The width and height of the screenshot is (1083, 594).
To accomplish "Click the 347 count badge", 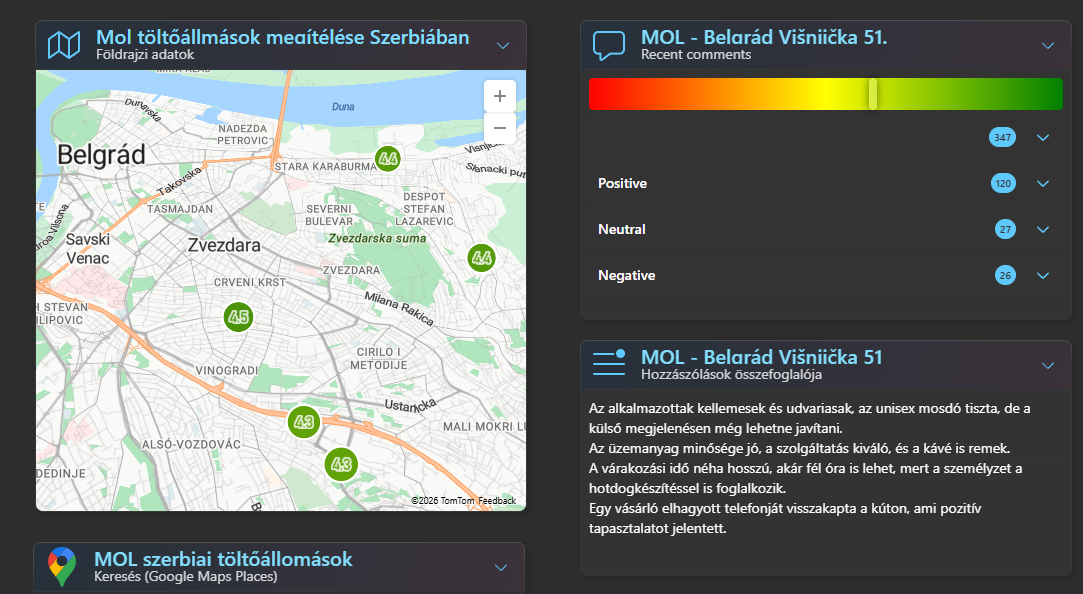I will [x=1002, y=137].
